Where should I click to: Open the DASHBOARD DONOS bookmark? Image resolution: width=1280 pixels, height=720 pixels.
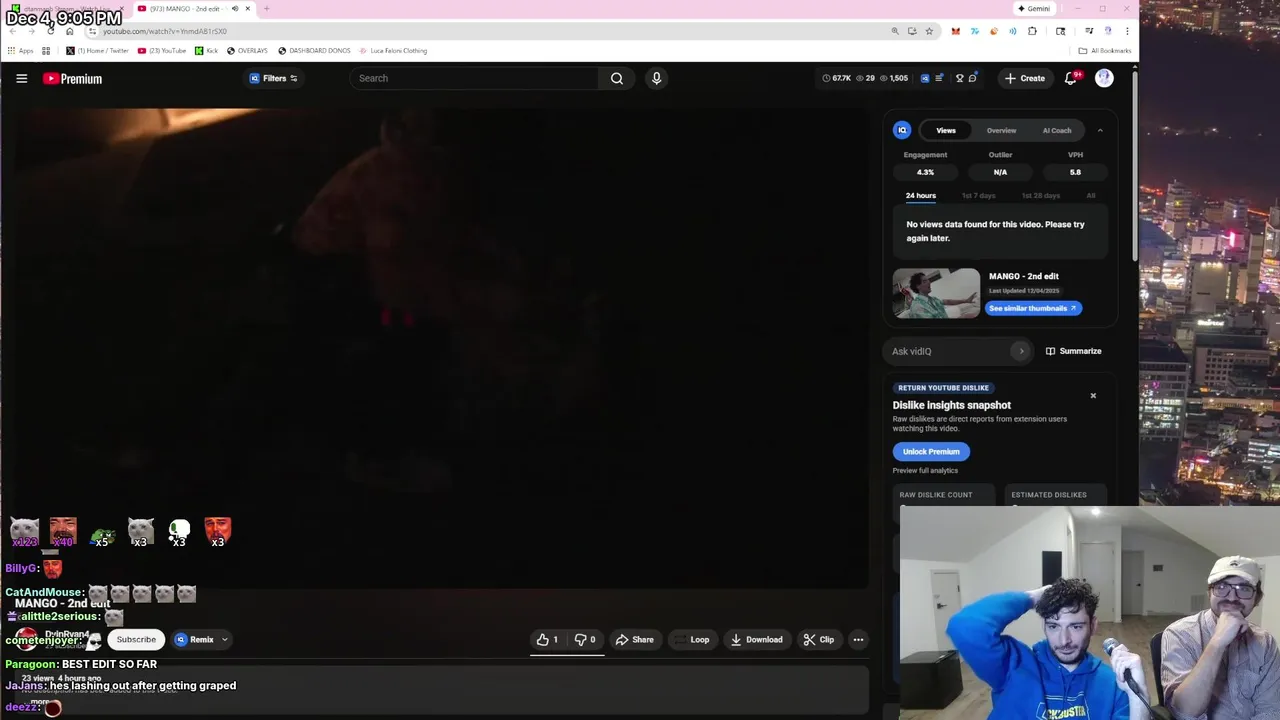[x=314, y=51]
